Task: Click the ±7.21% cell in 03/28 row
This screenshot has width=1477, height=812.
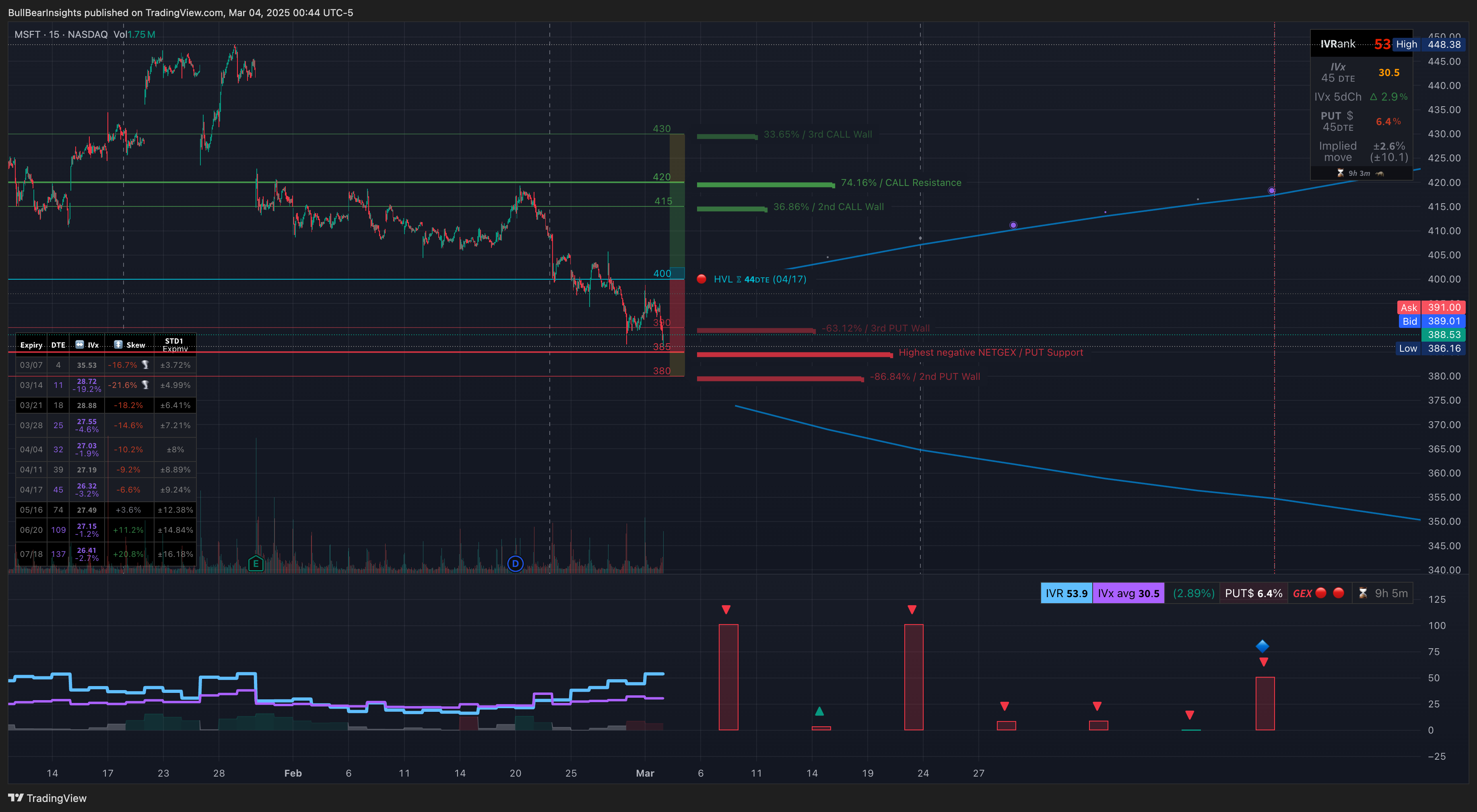Action: [x=175, y=425]
